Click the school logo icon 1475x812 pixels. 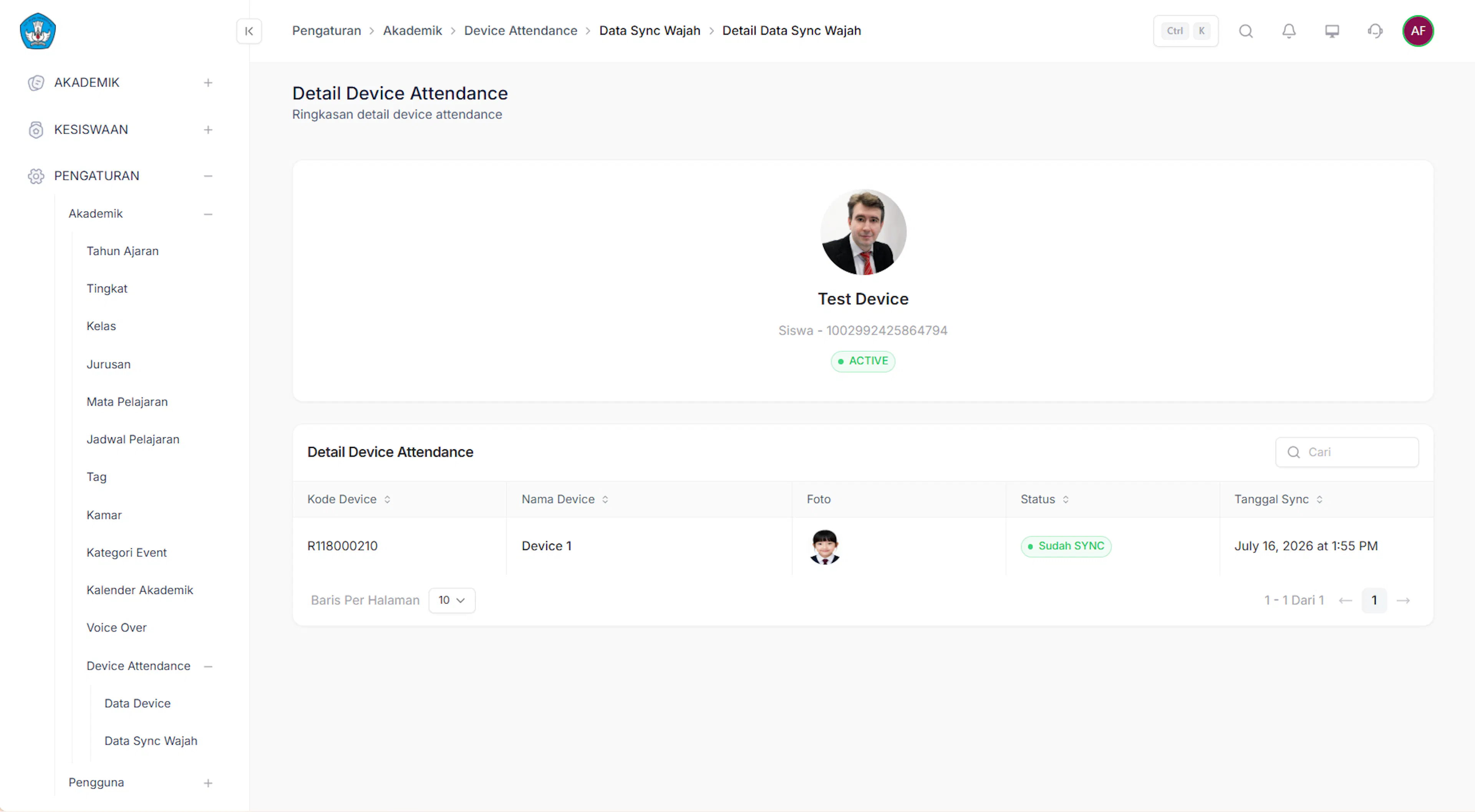point(38,31)
